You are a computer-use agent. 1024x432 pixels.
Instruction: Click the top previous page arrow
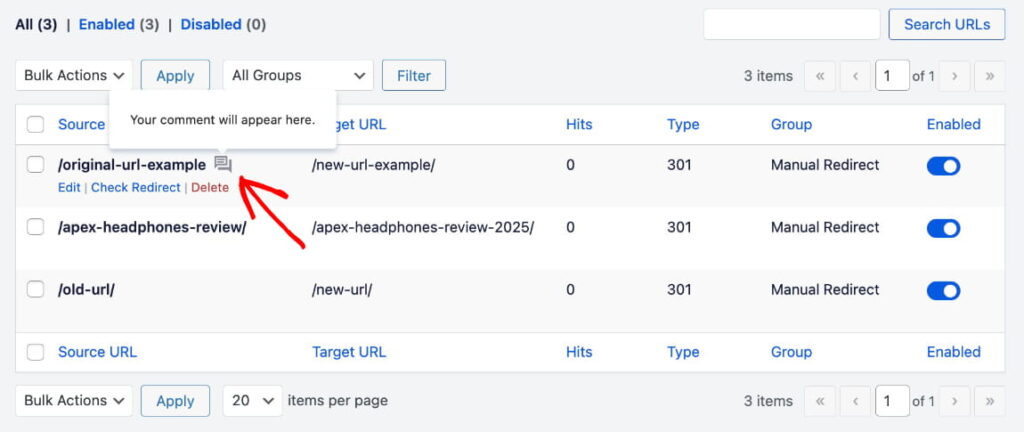tap(855, 76)
